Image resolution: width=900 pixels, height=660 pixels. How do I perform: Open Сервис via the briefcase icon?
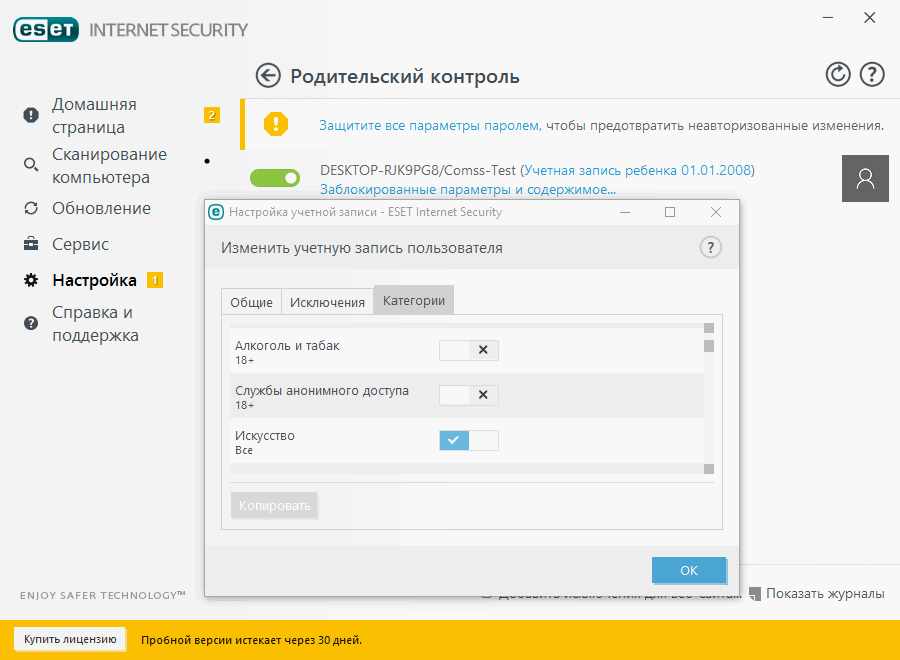(x=31, y=244)
